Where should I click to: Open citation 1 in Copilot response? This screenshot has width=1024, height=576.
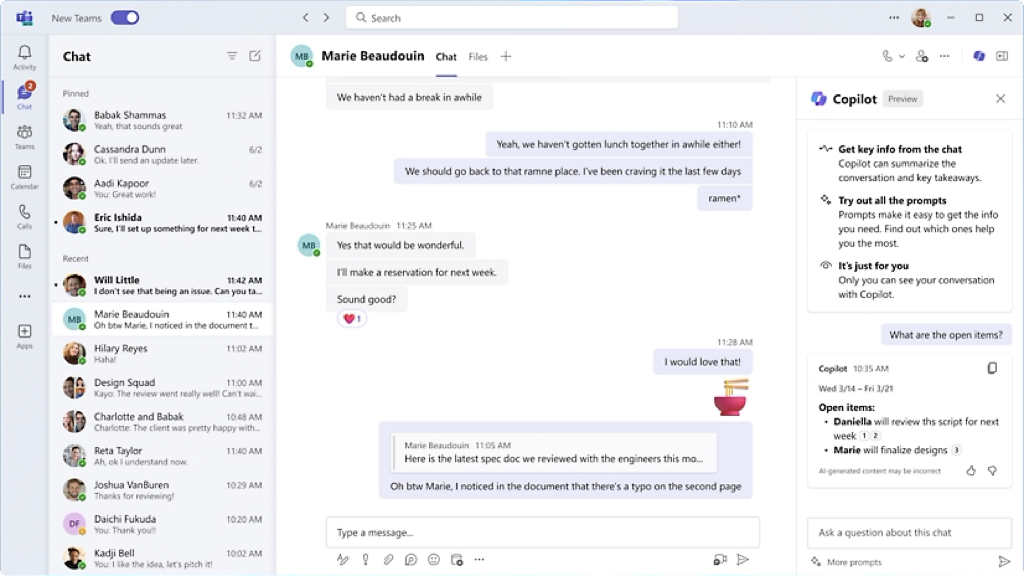pos(864,436)
